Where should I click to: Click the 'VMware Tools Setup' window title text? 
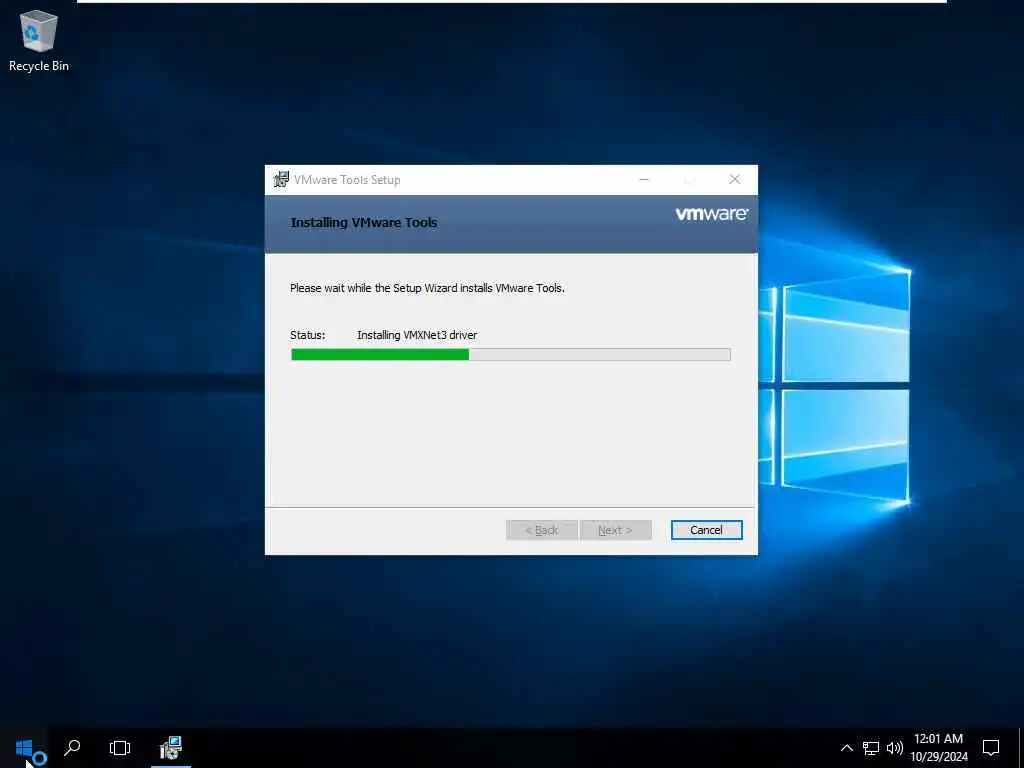tap(347, 180)
